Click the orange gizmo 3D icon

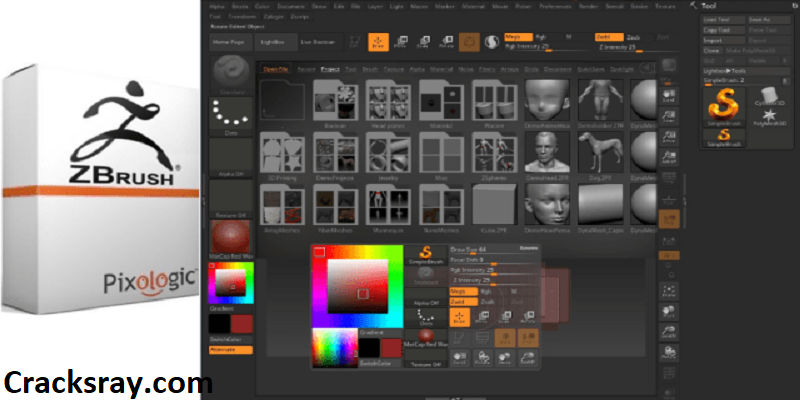[x=469, y=42]
